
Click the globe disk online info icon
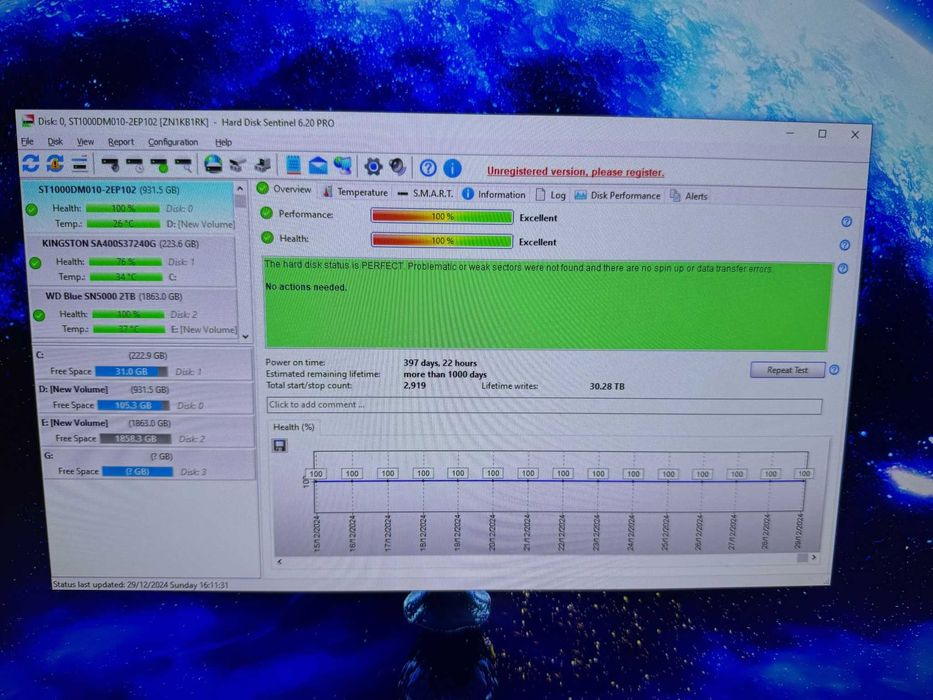(213, 164)
